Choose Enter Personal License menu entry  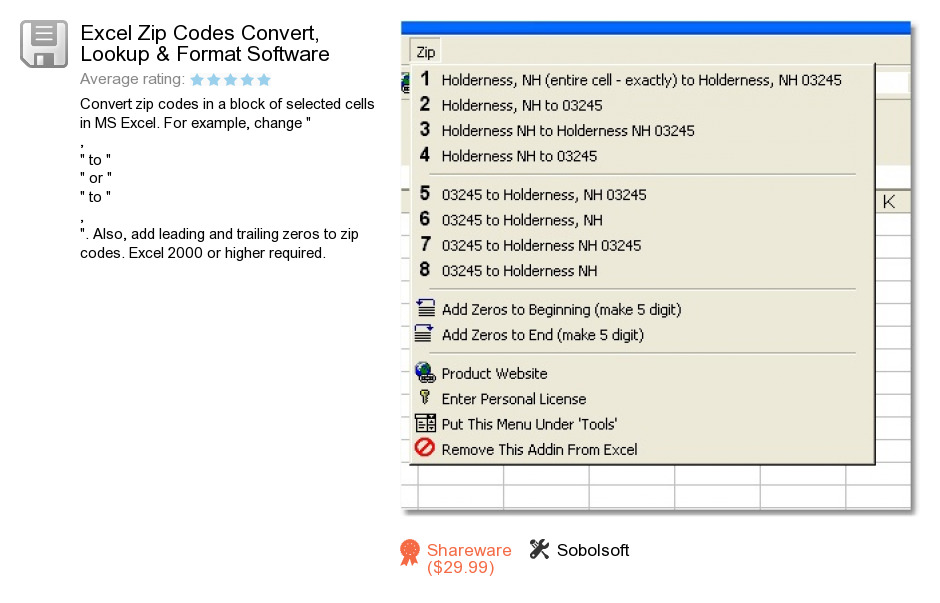click(642, 399)
